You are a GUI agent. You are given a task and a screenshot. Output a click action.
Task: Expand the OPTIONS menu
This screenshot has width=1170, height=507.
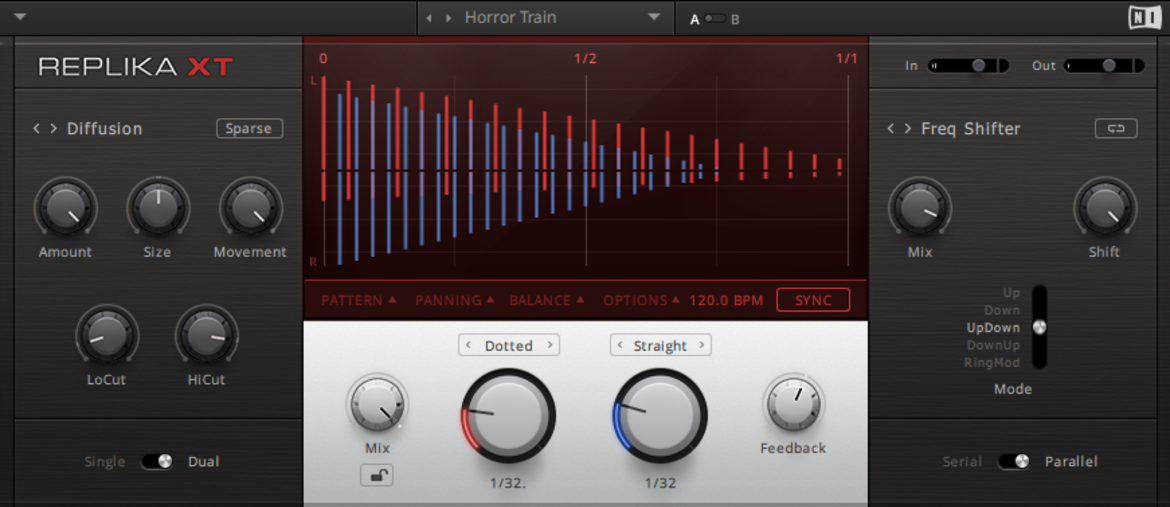642,300
